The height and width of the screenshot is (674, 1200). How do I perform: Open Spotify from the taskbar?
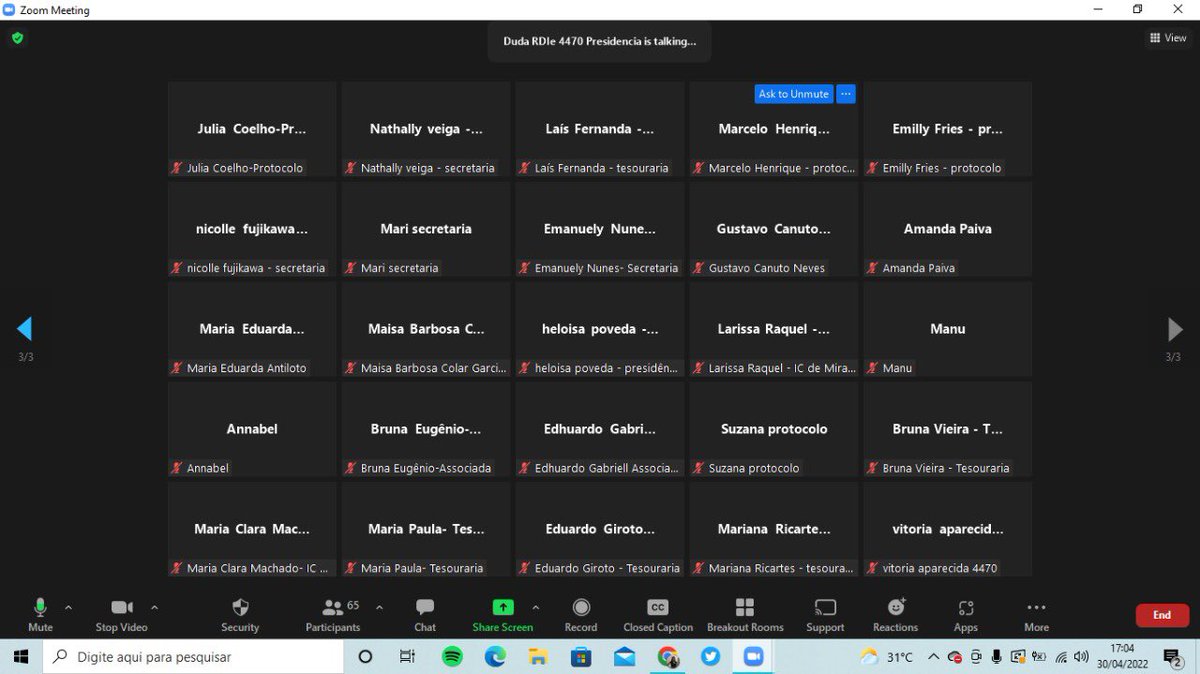click(x=452, y=657)
